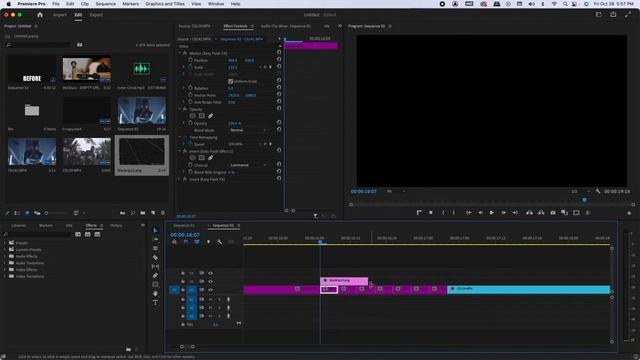Viewport: 640px width, 360px height.
Task: Toggle lock on V1 track
Action: click(183, 290)
